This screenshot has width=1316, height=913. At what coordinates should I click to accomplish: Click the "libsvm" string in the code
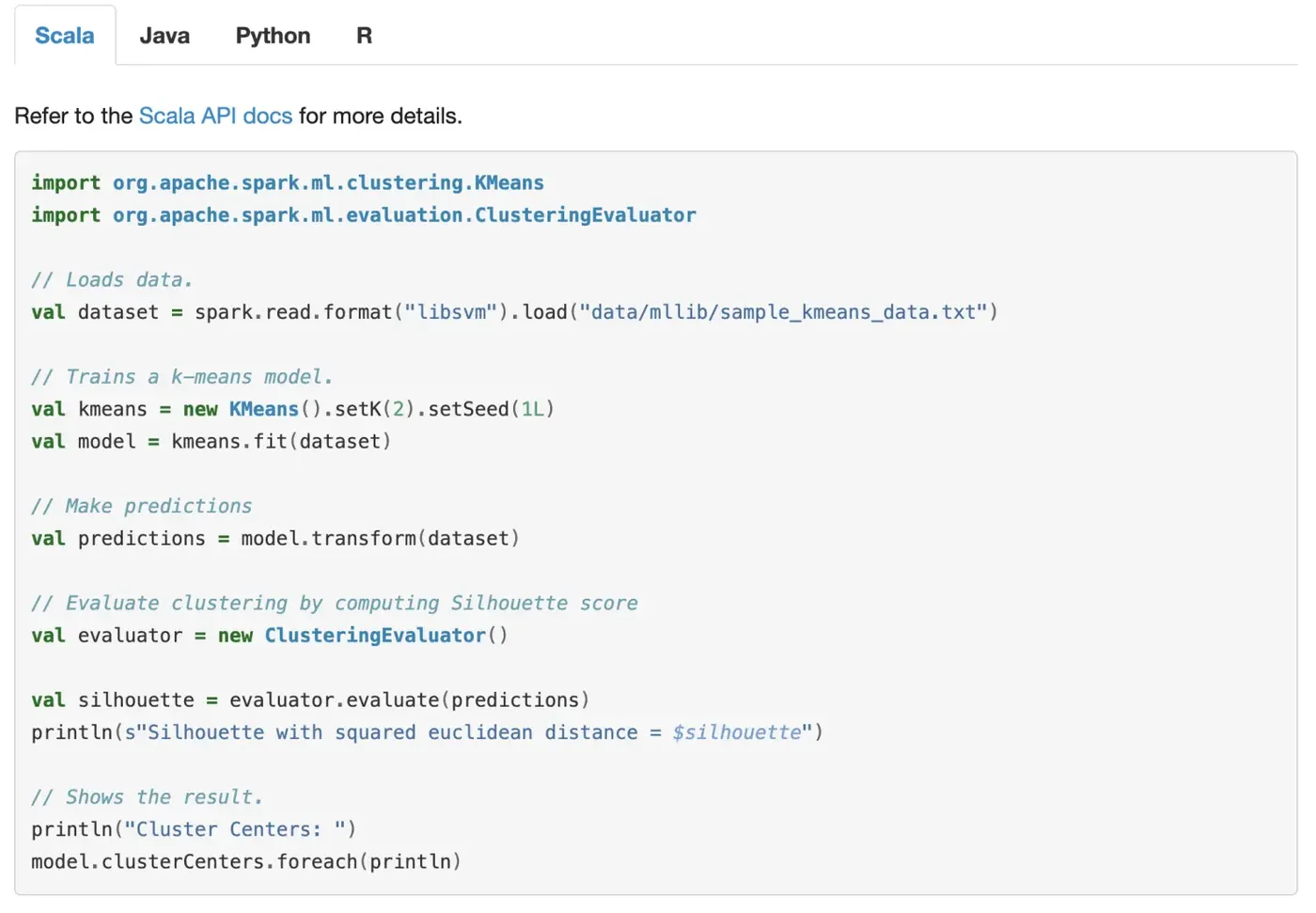click(x=450, y=312)
